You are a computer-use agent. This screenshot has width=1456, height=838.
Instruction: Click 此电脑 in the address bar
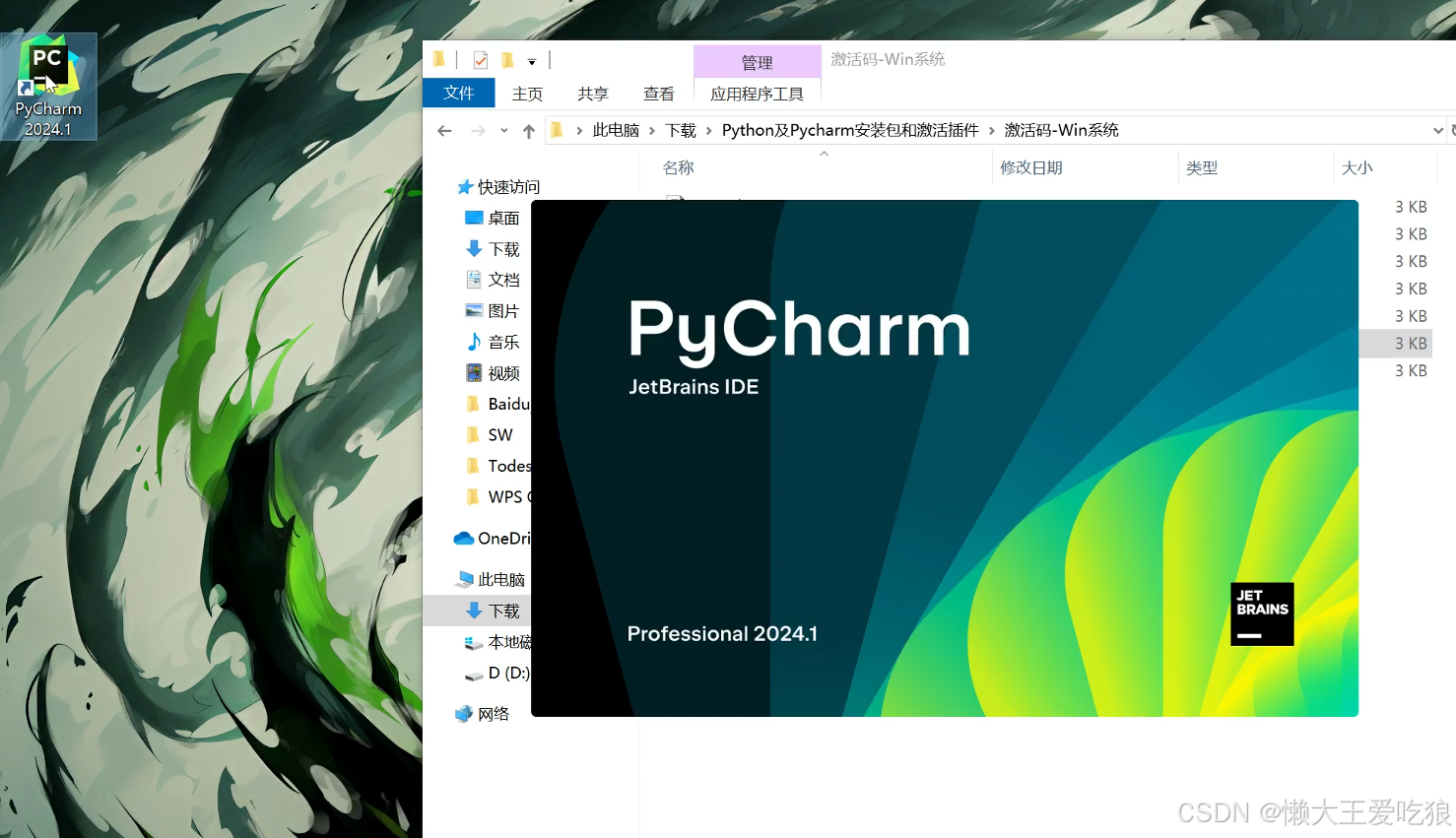tap(616, 130)
